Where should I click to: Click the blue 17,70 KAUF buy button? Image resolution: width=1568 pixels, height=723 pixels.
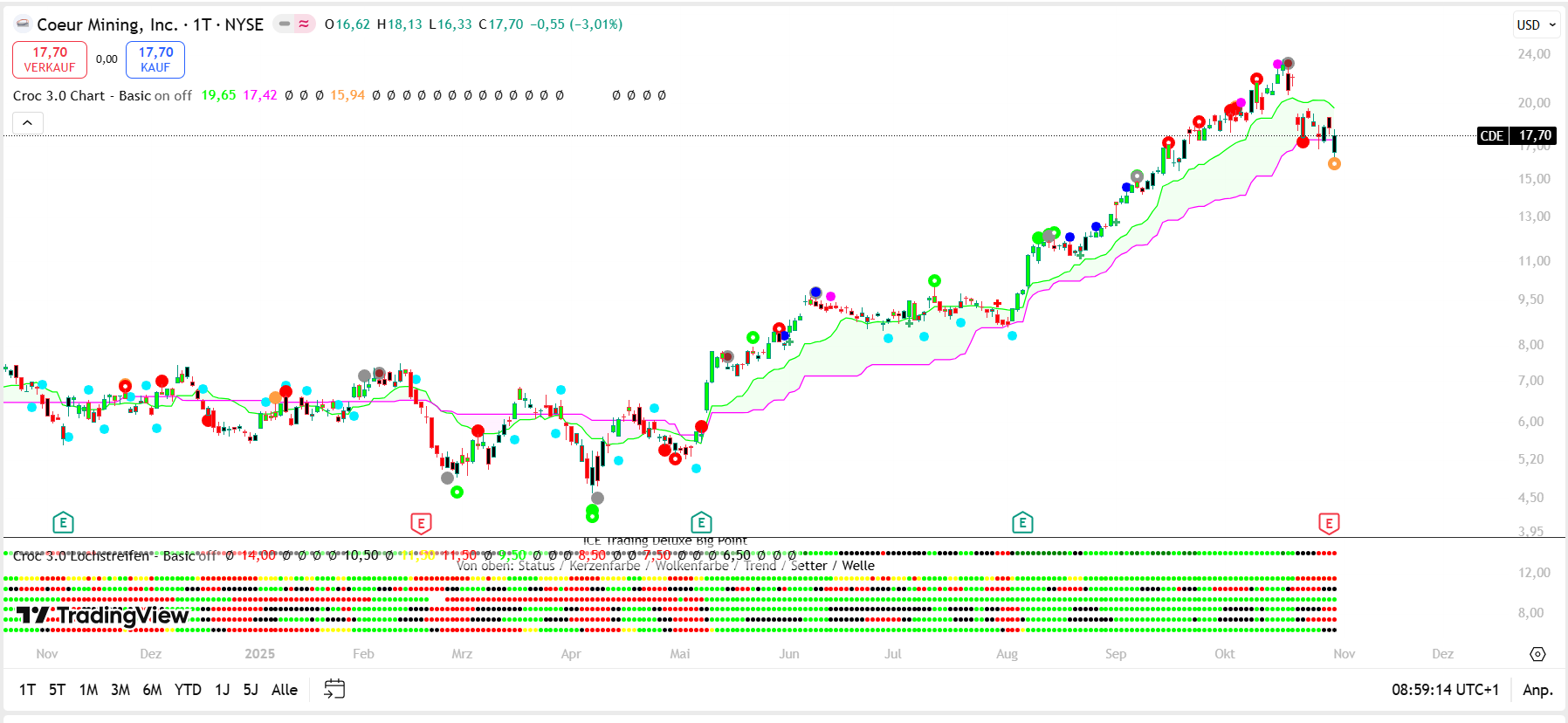(155, 59)
